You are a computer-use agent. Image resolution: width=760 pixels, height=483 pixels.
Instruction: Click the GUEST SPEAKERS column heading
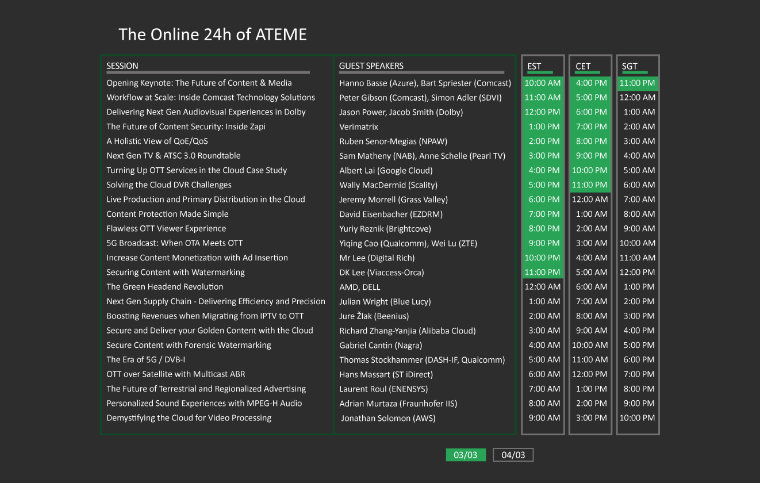pos(371,66)
